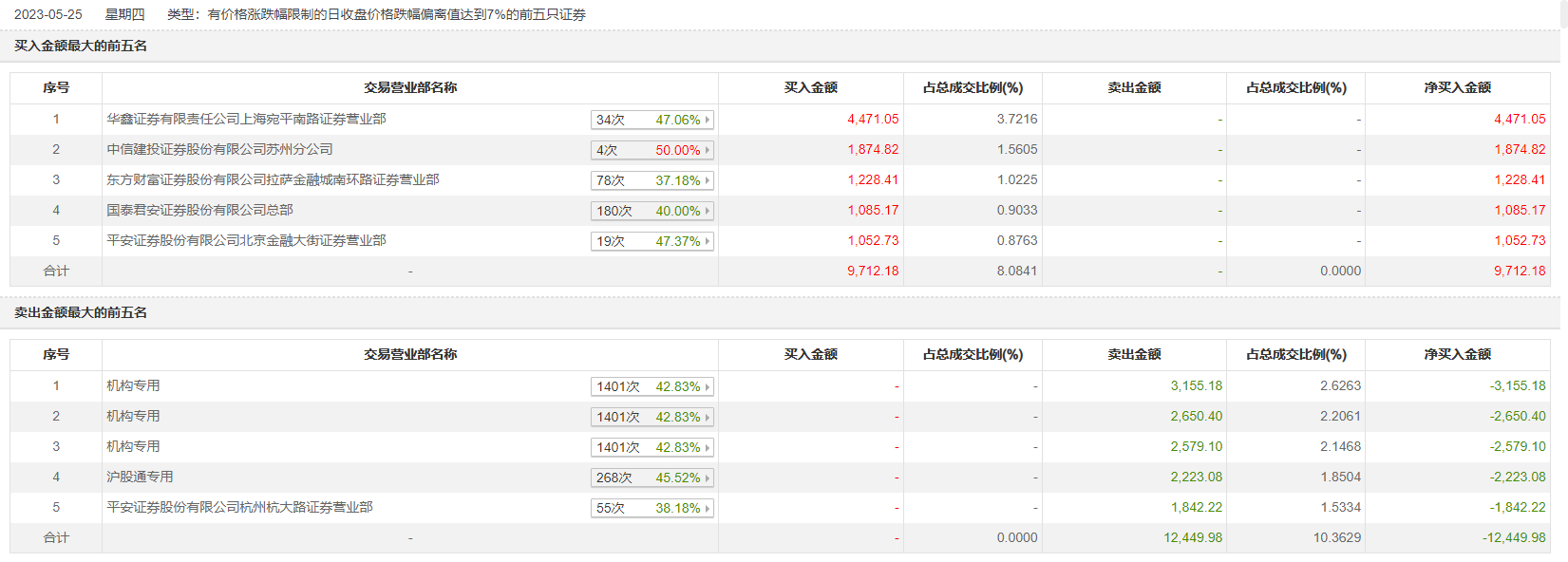Image resolution: width=1568 pixels, height=562 pixels.
Task: Click the 2.6263 percentage cell
Action: coord(1340,385)
